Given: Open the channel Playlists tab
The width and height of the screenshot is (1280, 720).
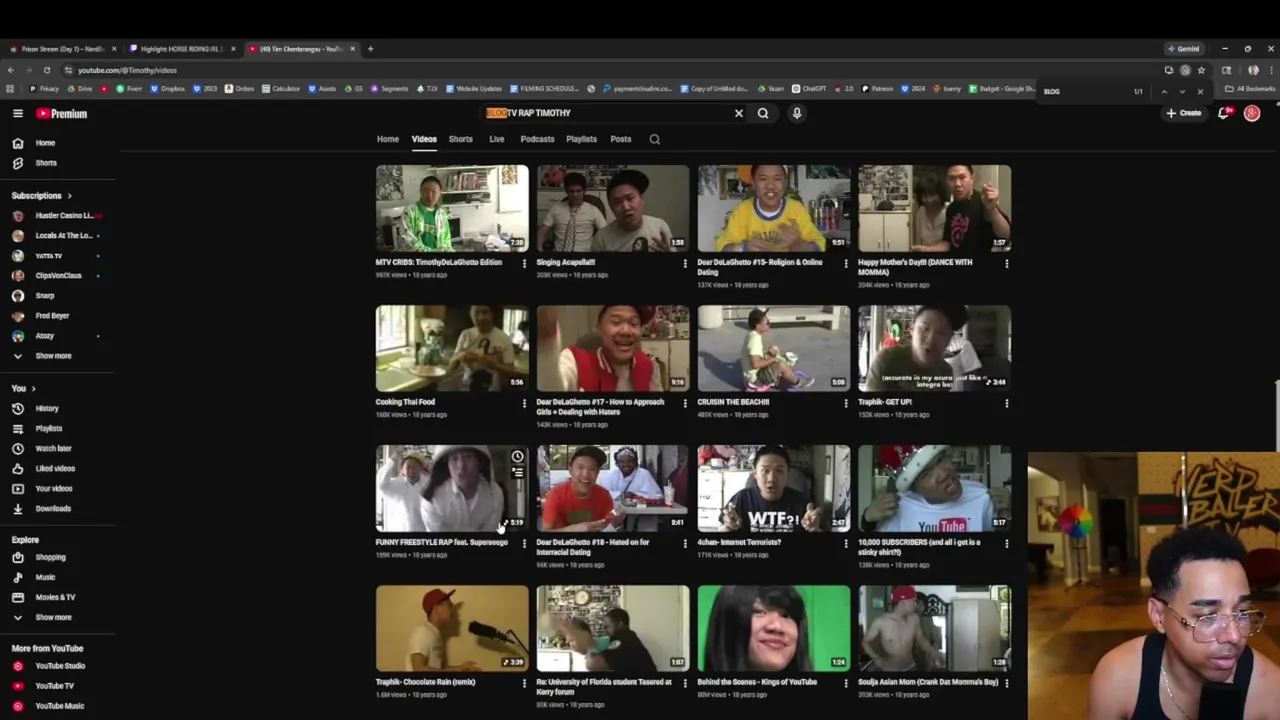Looking at the screenshot, I should tap(581, 139).
